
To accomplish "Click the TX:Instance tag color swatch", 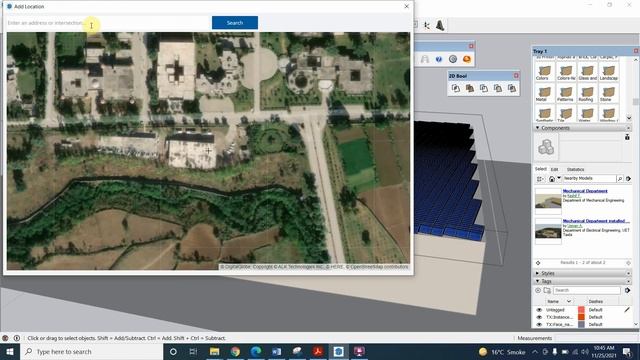I will (581, 317).
